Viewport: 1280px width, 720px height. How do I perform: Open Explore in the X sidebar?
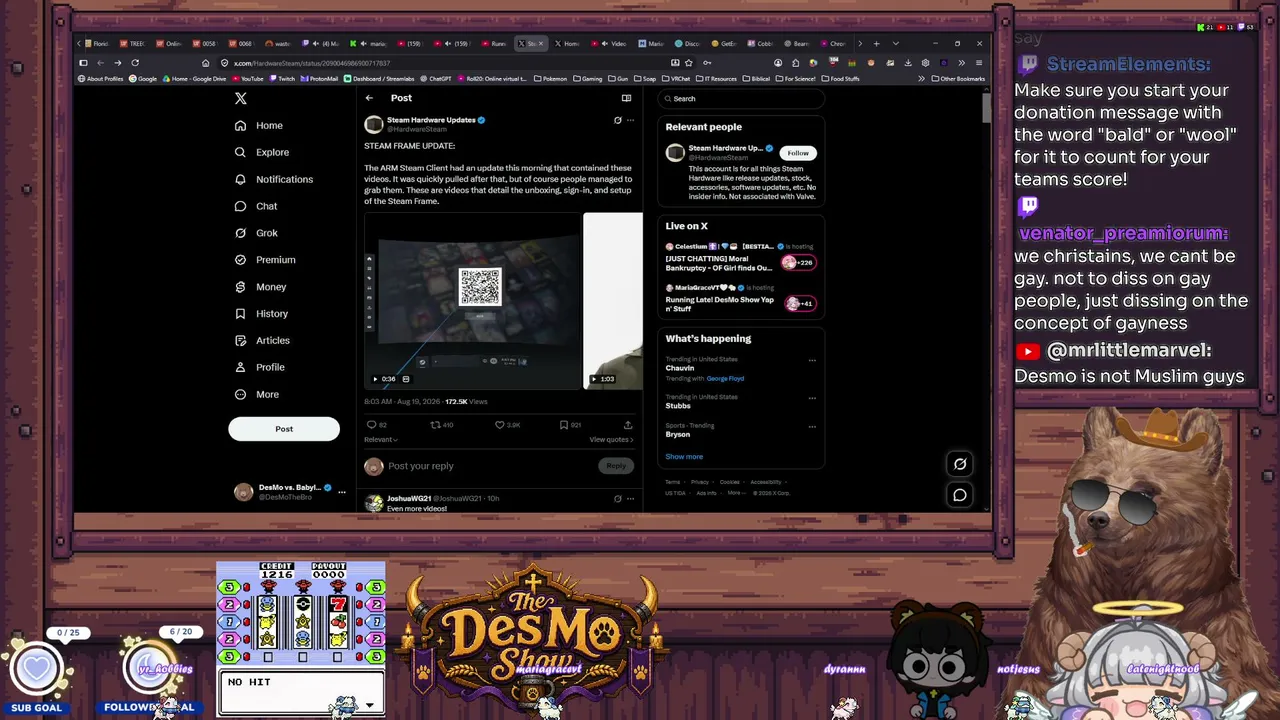262,152
